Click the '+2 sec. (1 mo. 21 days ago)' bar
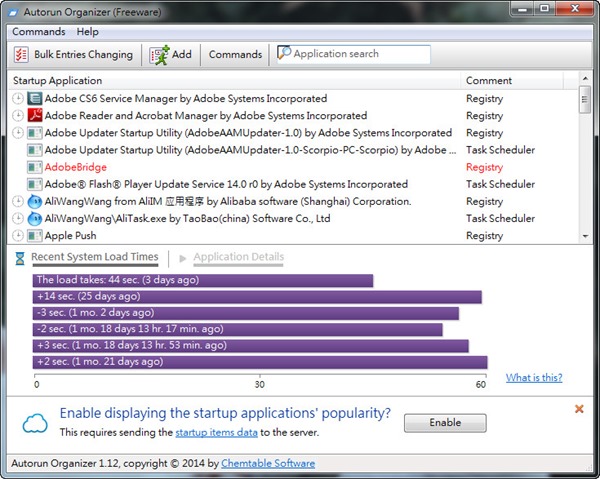600x479 pixels. pos(260,362)
